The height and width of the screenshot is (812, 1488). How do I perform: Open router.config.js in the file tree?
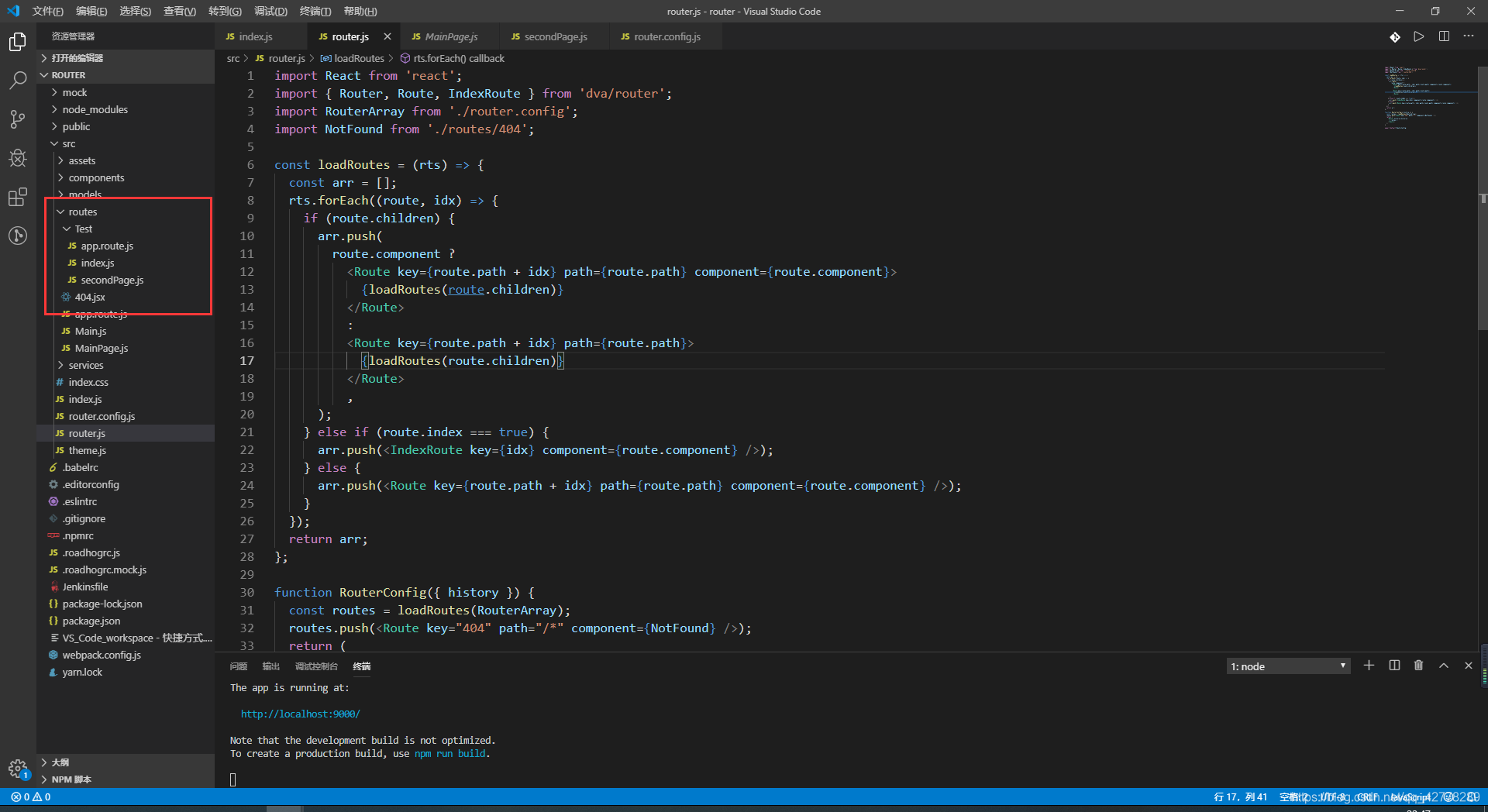pos(127,416)
